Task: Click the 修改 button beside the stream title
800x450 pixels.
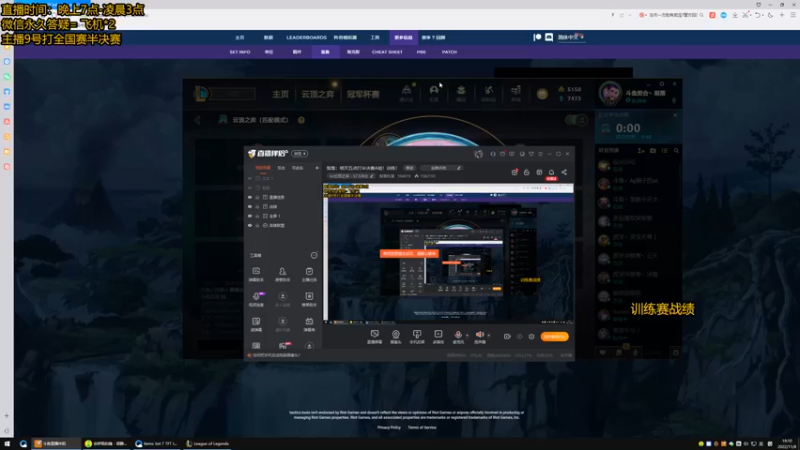Action: click(409, 168)
